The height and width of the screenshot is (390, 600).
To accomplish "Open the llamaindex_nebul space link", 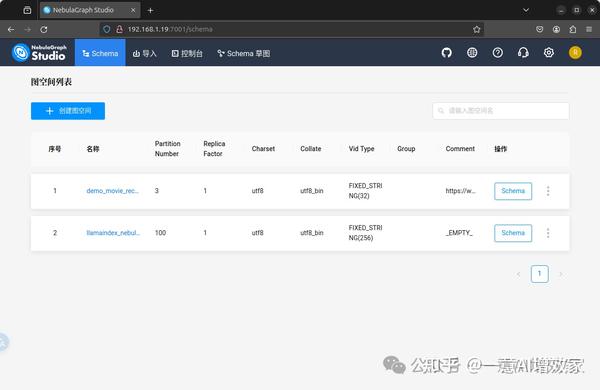I will pos(113,233).
